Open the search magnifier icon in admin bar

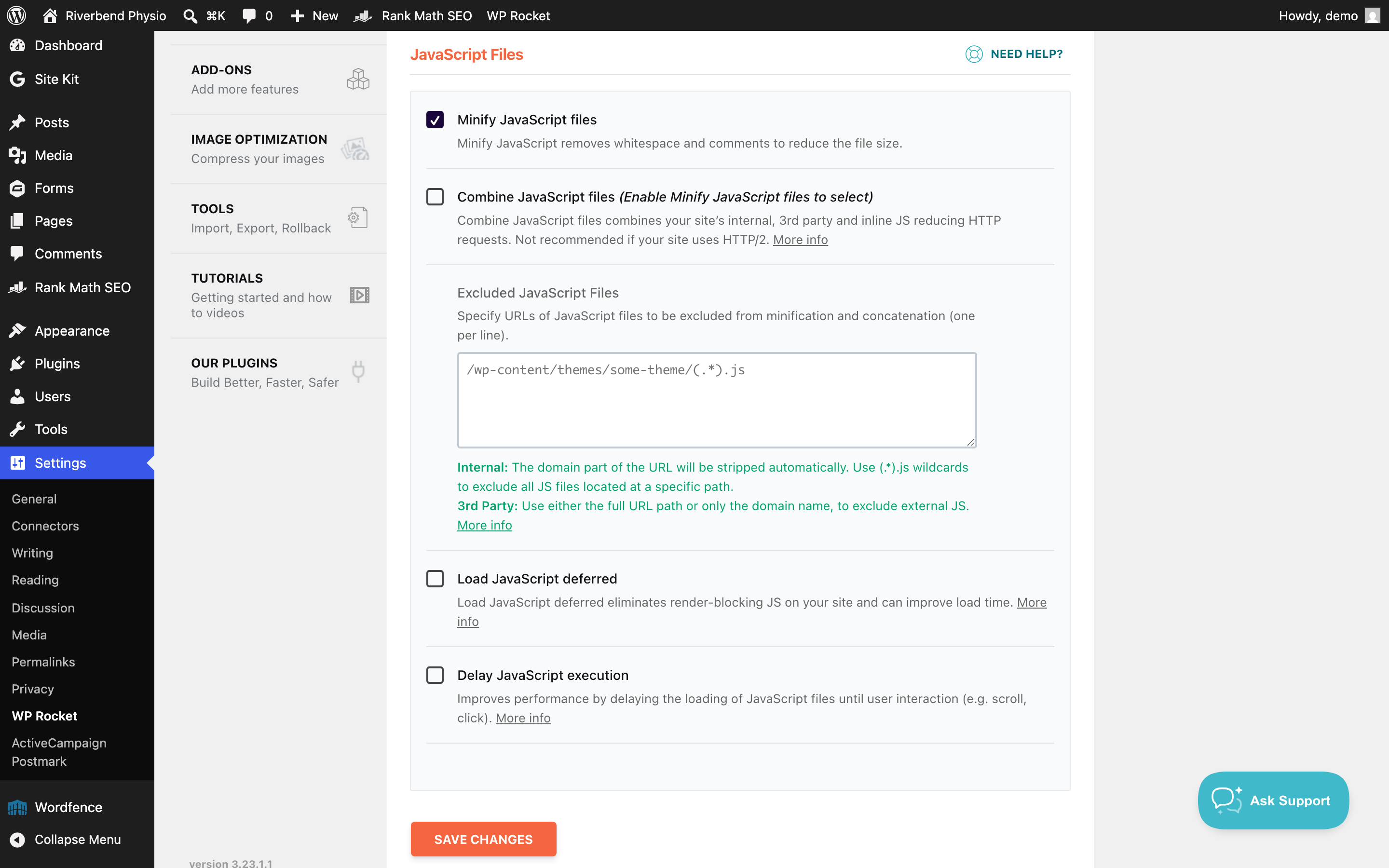[190, 15]
